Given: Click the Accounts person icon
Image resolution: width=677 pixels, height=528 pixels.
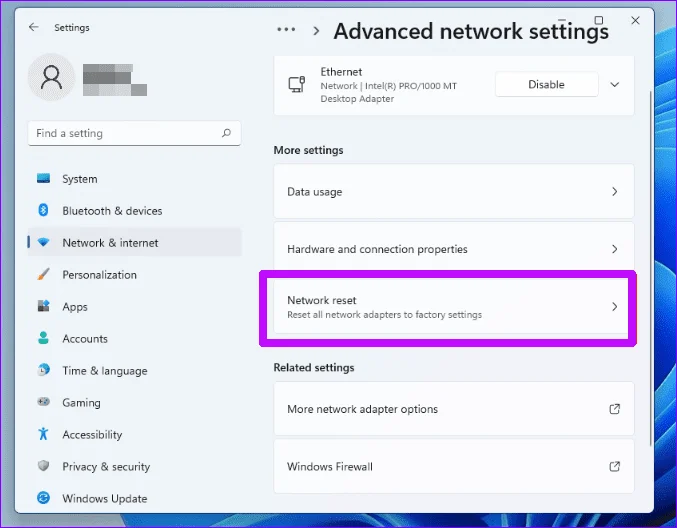Looking at the screenshot, I should tap(43, 338).
